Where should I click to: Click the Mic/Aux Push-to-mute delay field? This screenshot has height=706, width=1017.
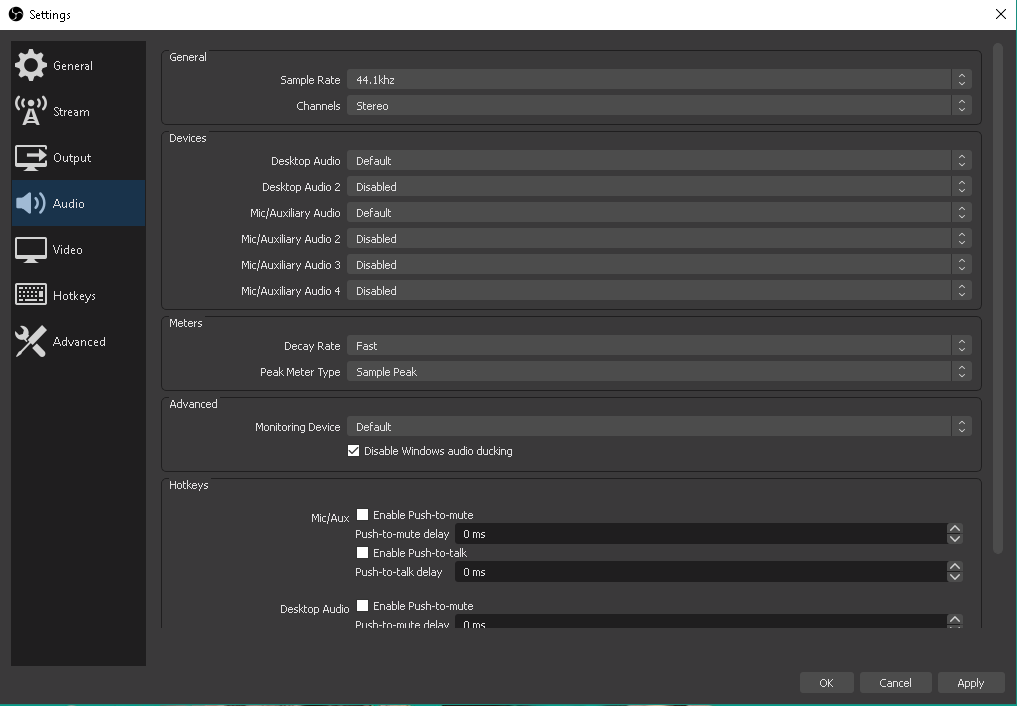(x=700, y=534)
